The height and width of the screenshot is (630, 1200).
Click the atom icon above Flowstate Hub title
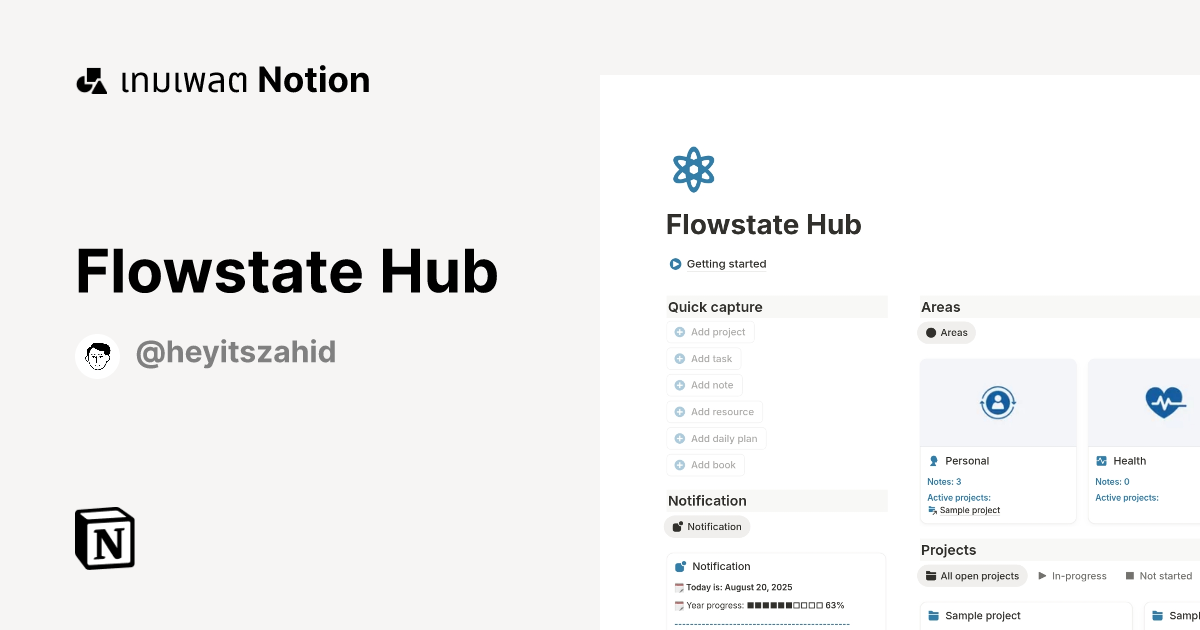click(x=693, y=168)
